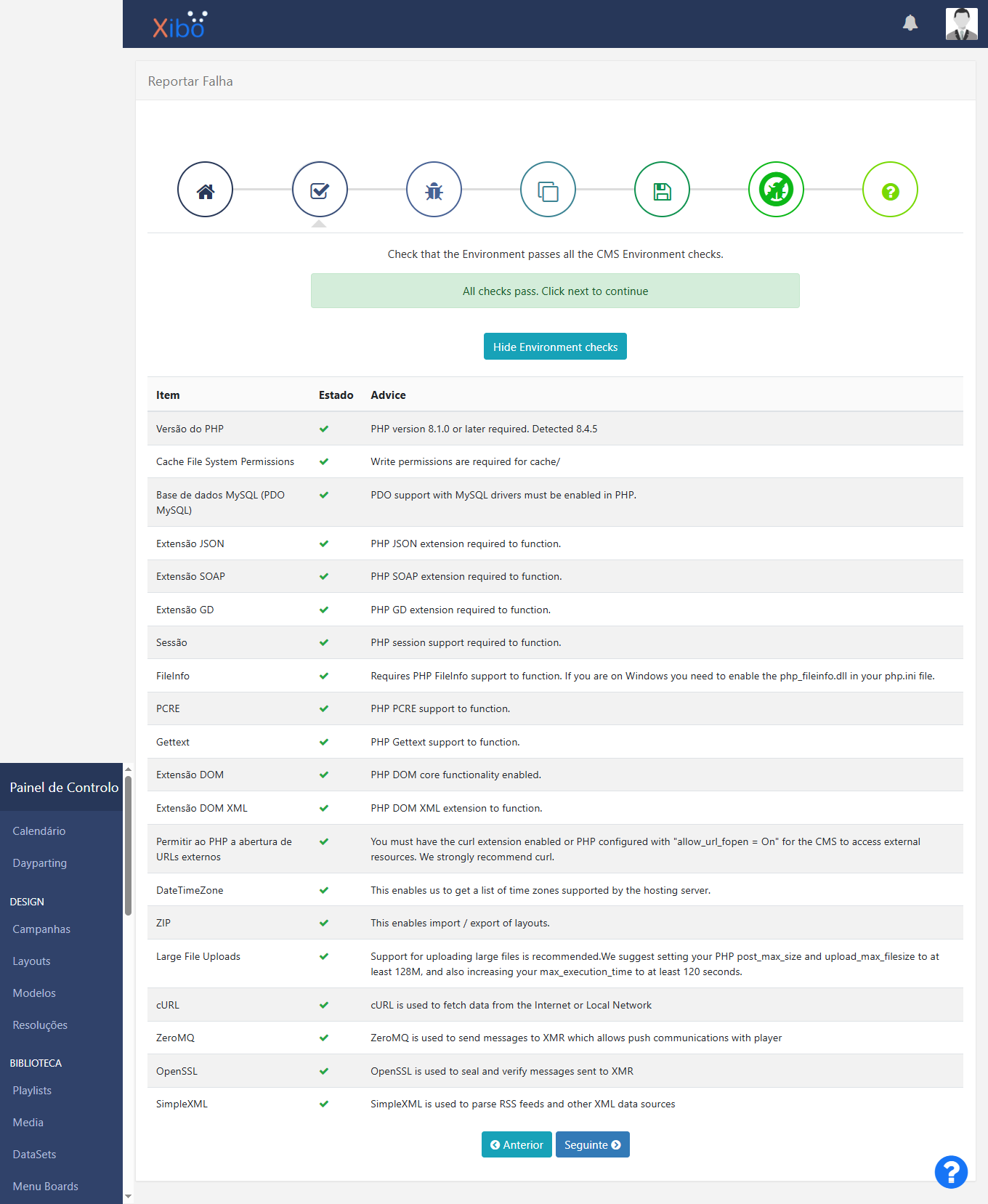Go back using Anterior button
The width and height of the screenshot is (988, 1204).
coord(517,1144)
